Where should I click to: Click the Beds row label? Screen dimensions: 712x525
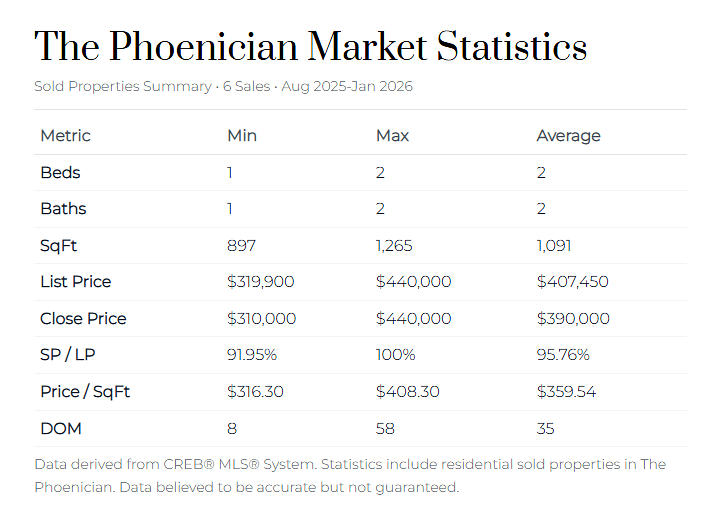pos(60,173)
